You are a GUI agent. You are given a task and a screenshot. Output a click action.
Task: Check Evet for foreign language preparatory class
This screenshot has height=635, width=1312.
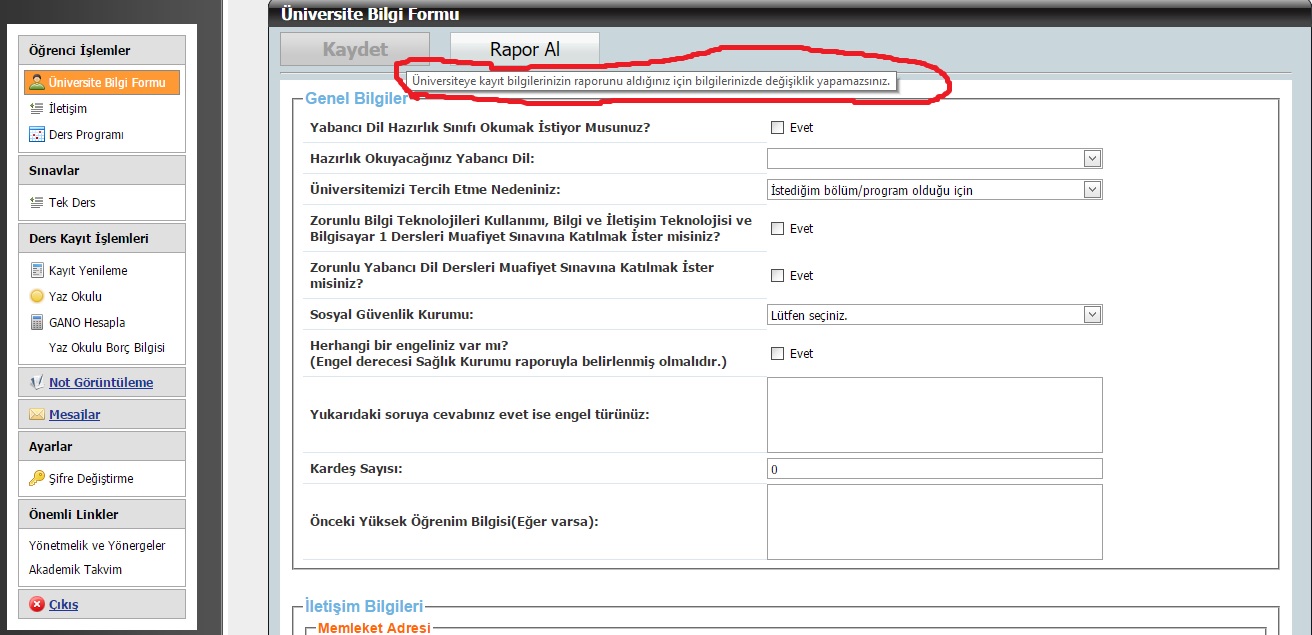[x=777, y=128]
